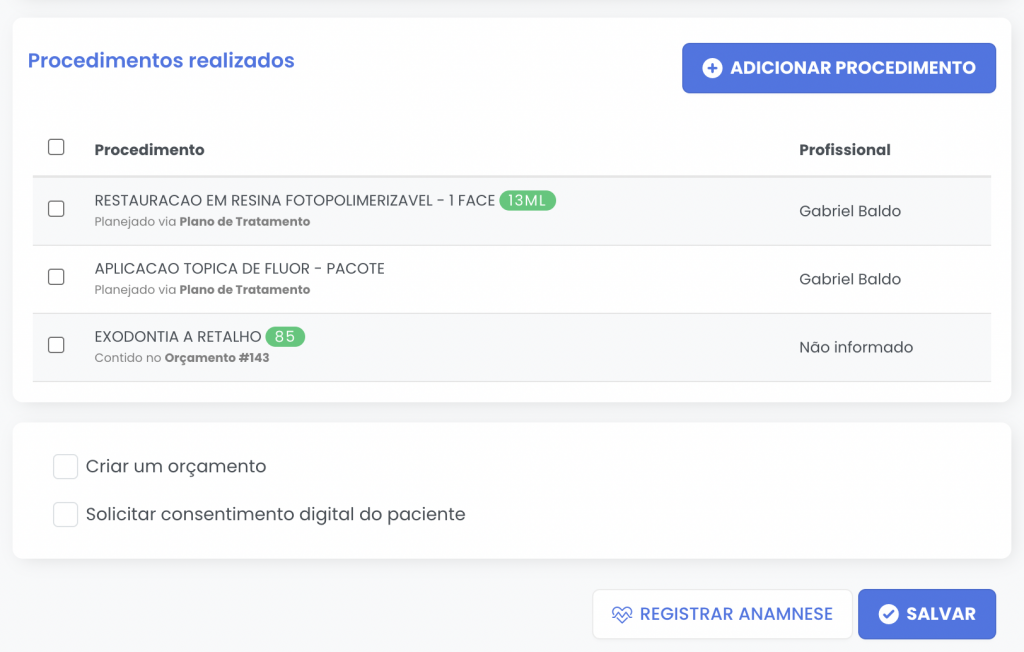Open the Orçamento #143 link
Image resolution: width=1024 pixels, height=652 pixels.
click(217, 358)
